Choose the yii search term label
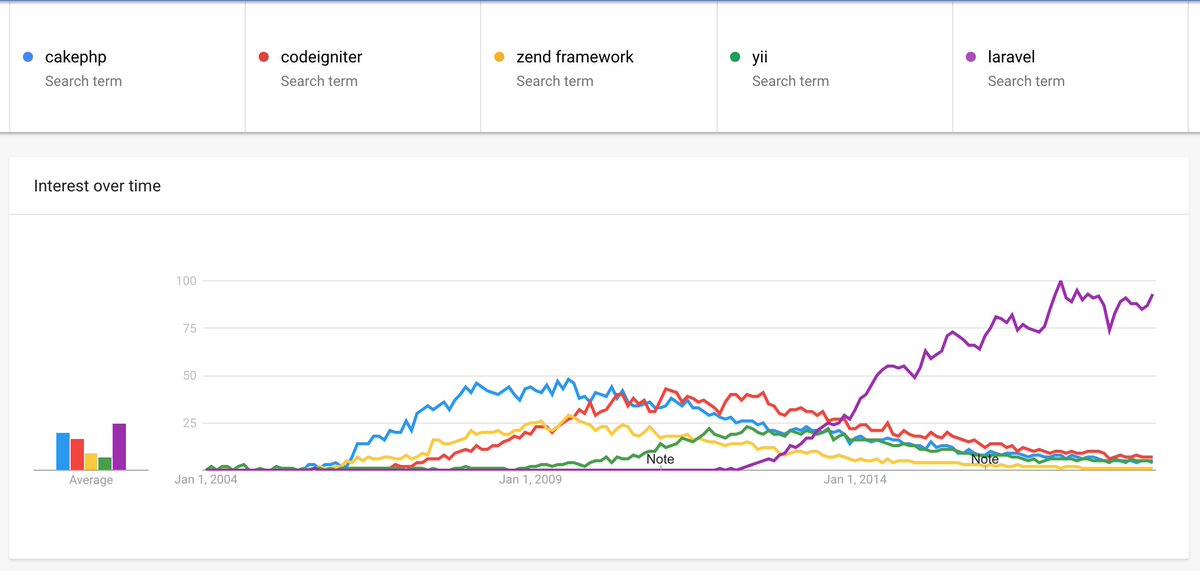The image size is (1200, 571). 760,57
